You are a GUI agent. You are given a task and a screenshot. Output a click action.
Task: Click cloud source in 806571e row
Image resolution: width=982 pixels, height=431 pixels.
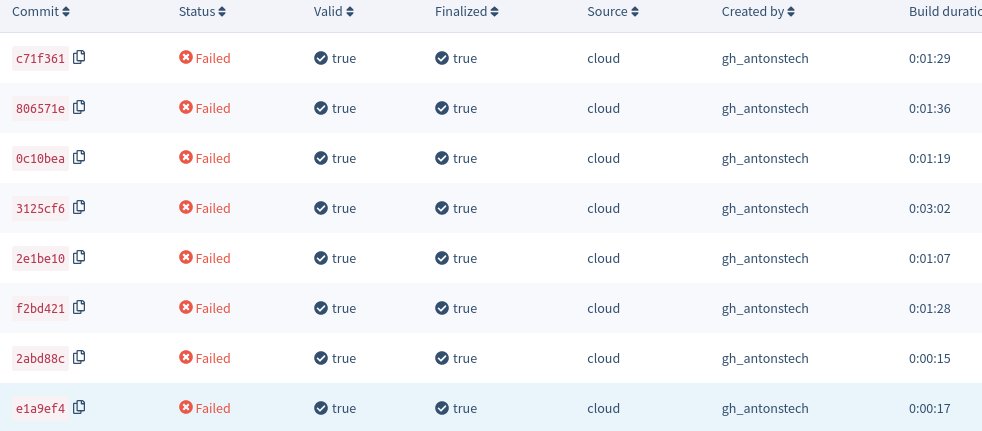point(604,108)
